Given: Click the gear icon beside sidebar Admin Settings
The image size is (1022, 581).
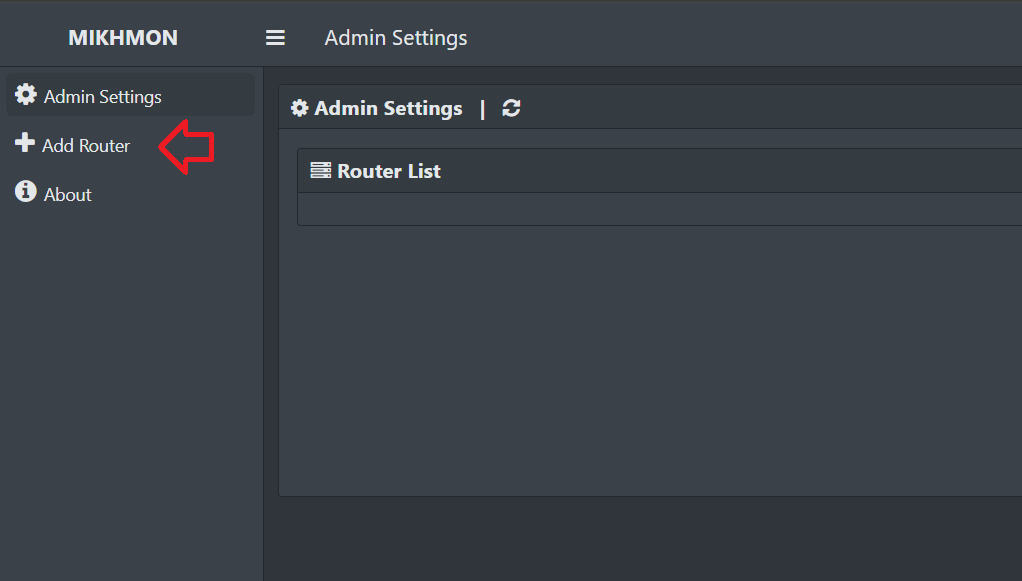Looking at the screenshot, I should (26, 96).
